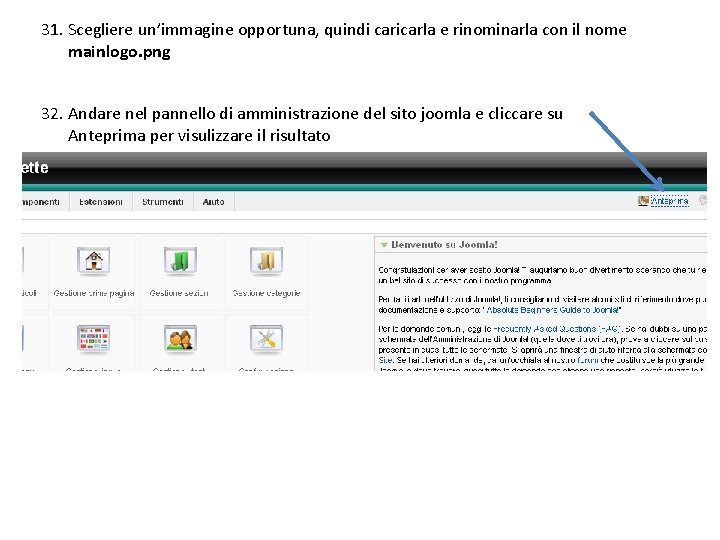Click the Gestione sezioni label
The image size is (720, 540).
click(x=179, y=293)
